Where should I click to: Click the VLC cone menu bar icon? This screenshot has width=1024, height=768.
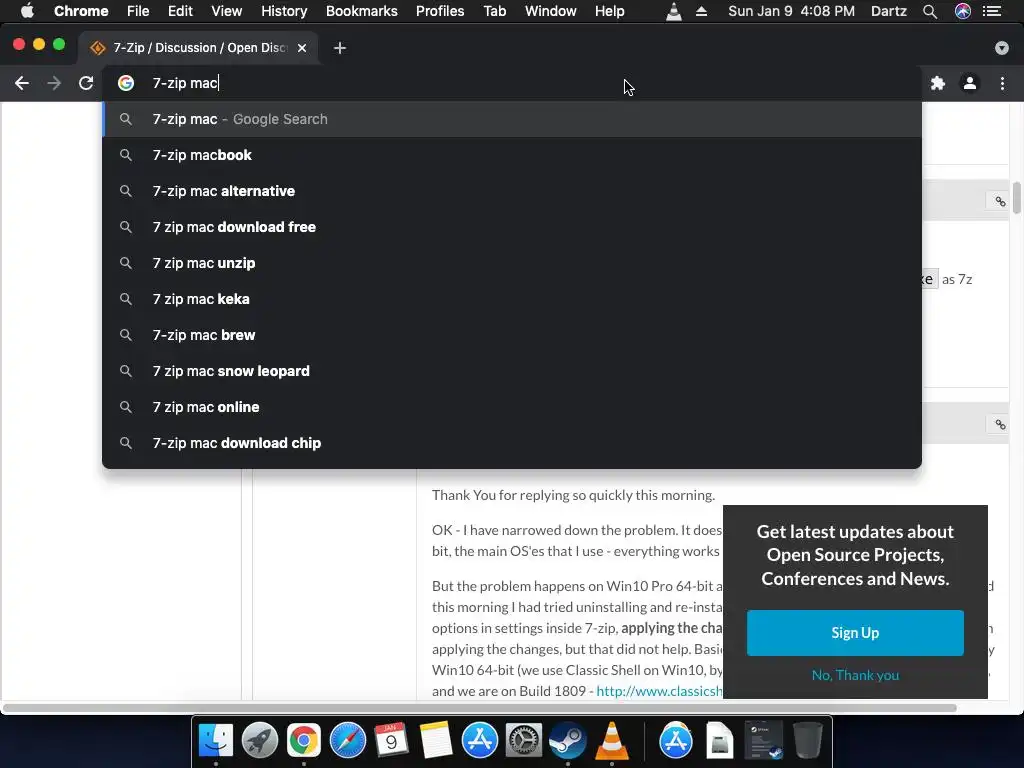pyautogui.click(x=673, y=11)
